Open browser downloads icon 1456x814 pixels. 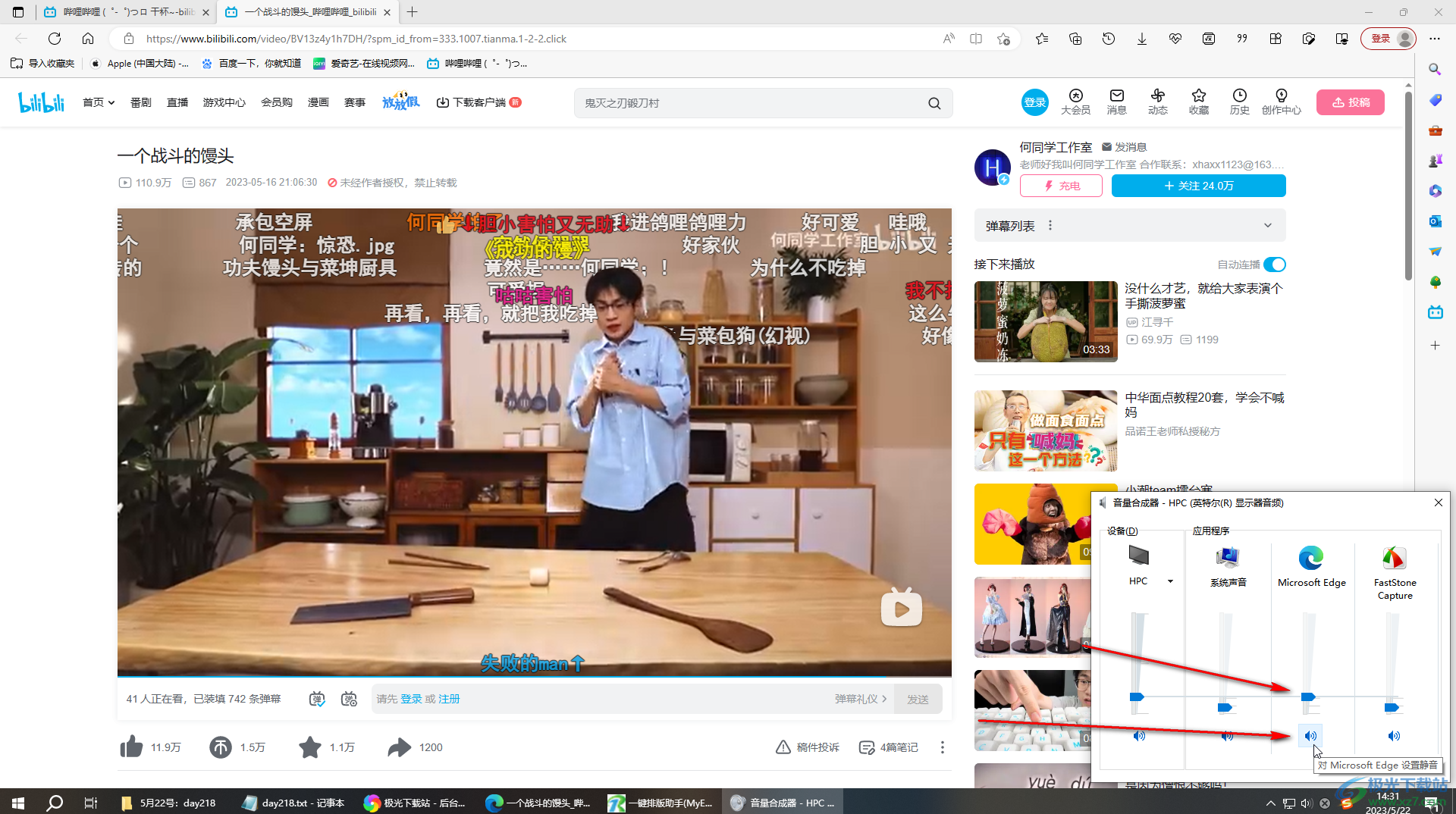click(x=1142, y=39)
